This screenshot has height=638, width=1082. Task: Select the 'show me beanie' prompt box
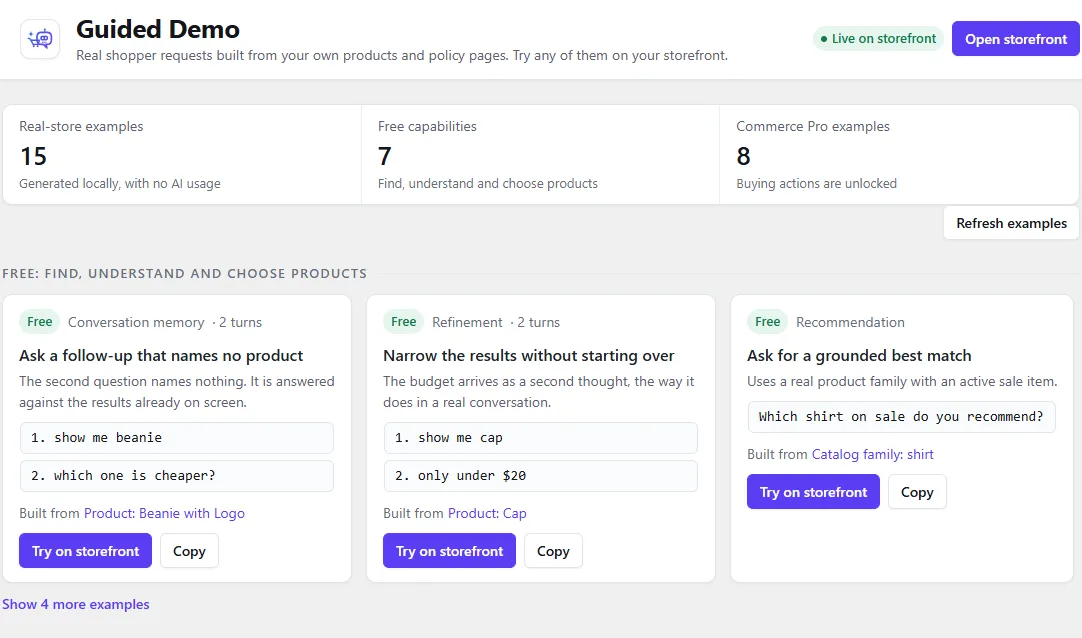(177, 437)
